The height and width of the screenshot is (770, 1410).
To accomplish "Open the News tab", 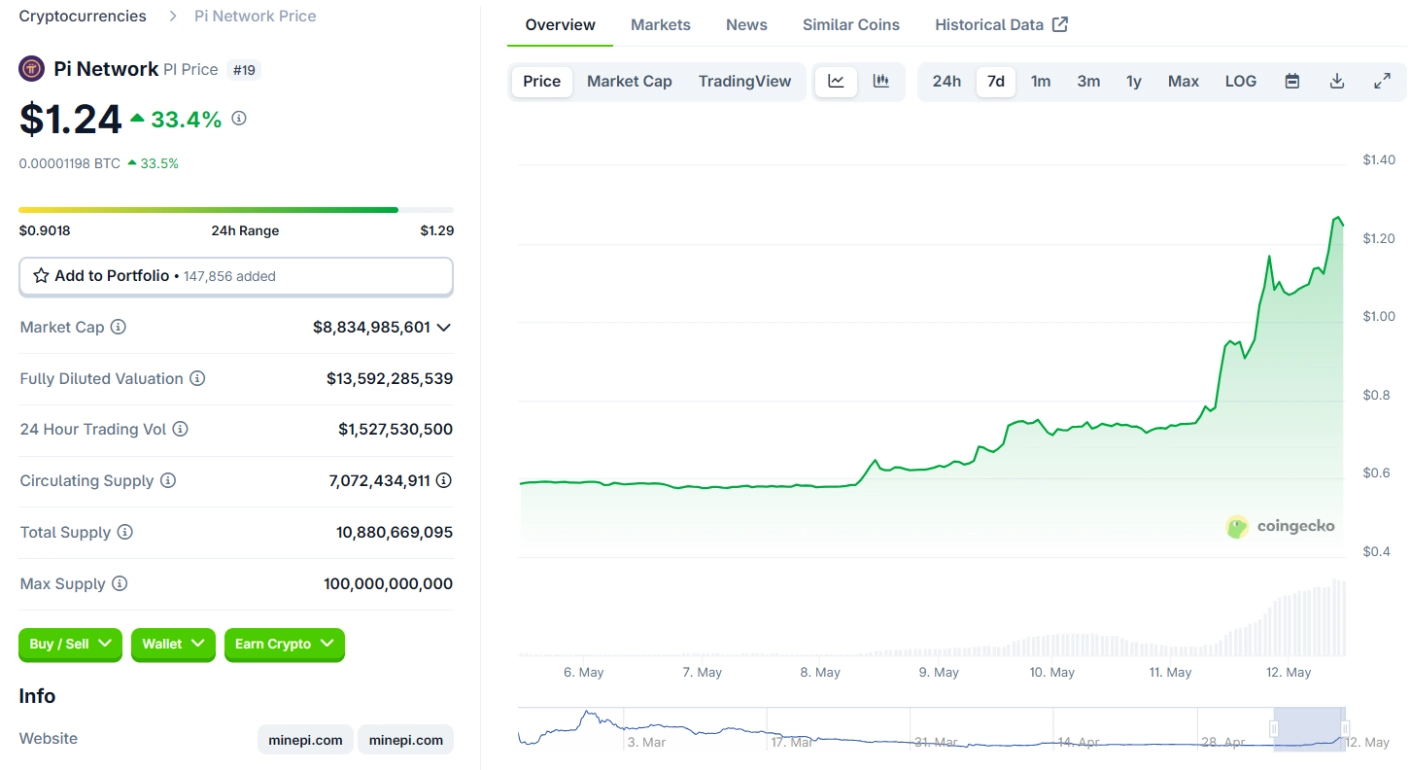I will pyautogui.click(x=747, y=24).
